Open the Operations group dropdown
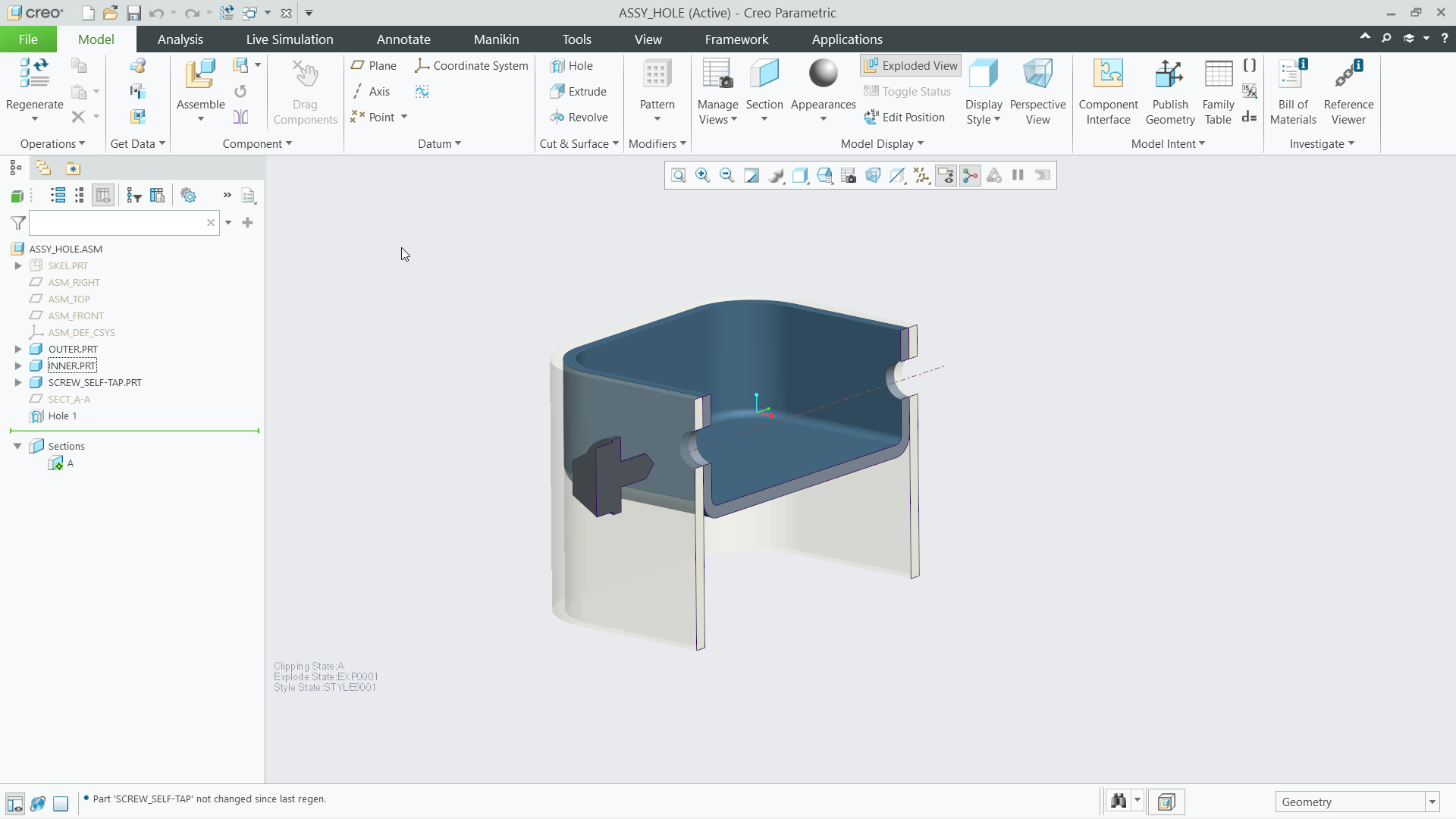Image resolution: width=1456 pixels, height=819 pixels. coord(52,144)
